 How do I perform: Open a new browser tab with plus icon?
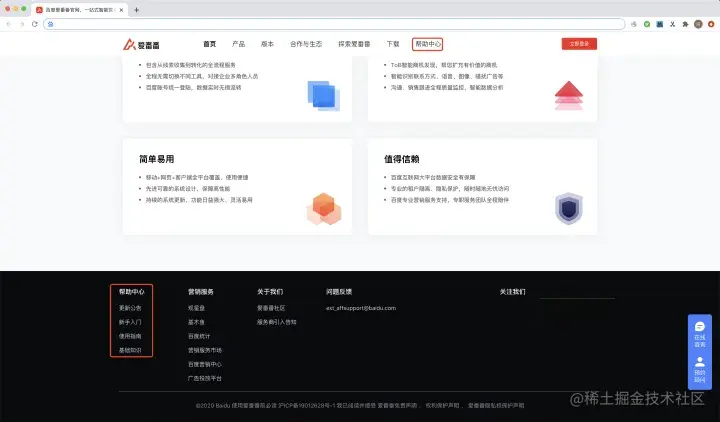point(136,10)
